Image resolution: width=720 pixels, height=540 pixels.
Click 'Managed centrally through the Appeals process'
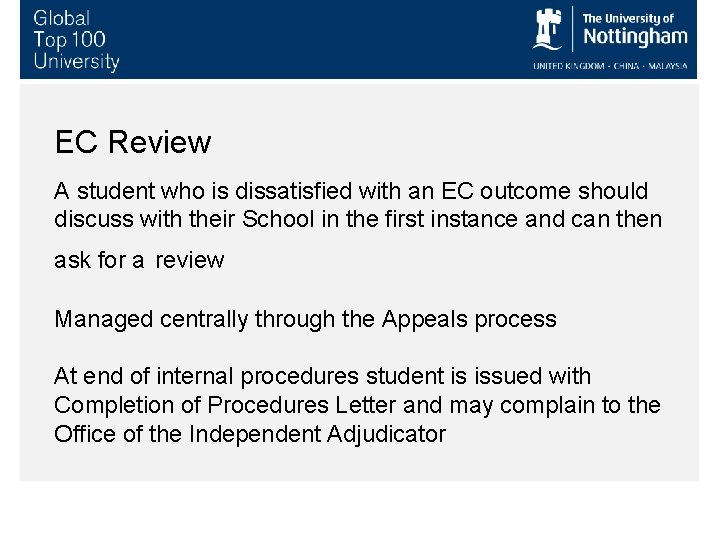(305, 319)
